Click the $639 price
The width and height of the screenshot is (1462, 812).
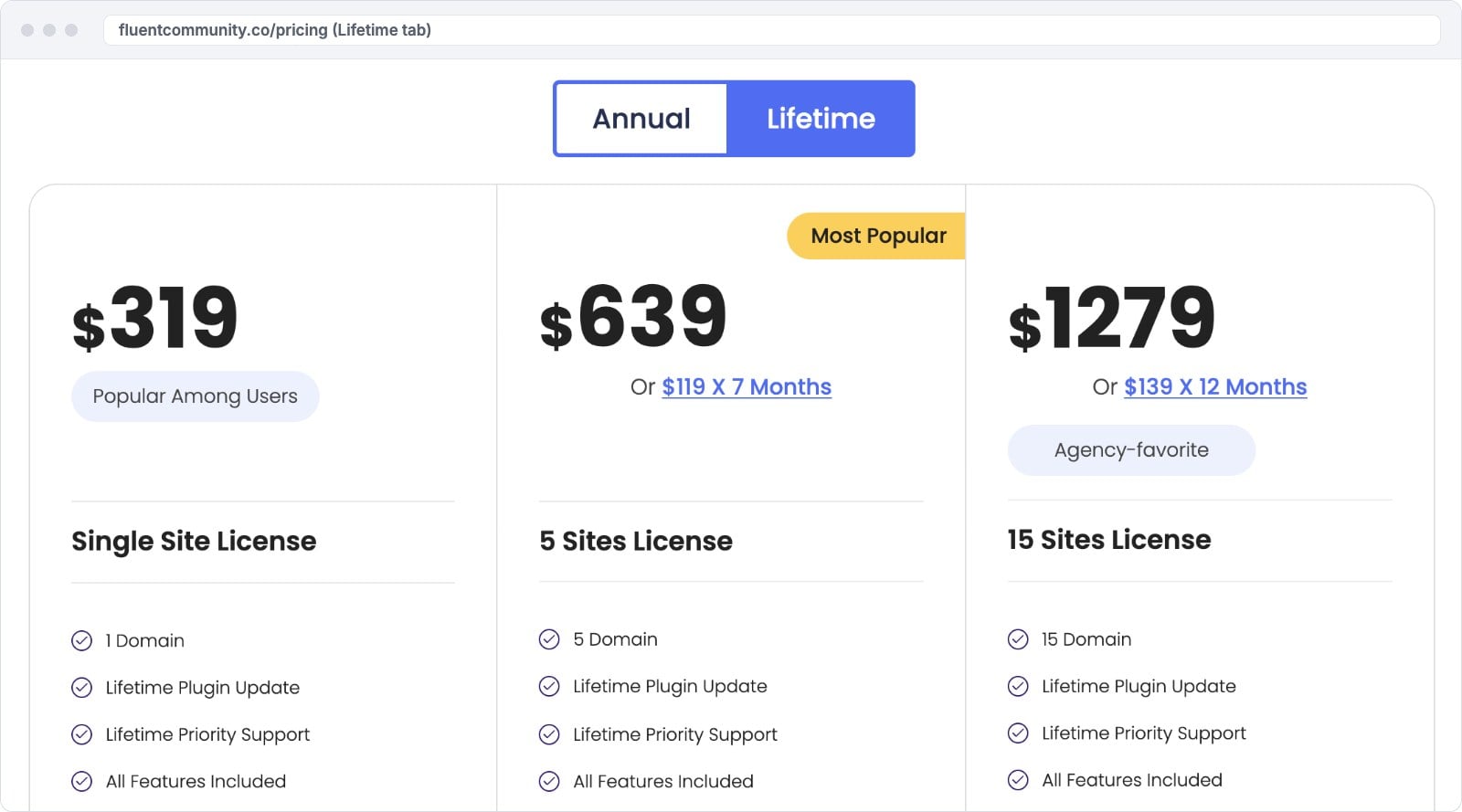click(x=633, y=316)
